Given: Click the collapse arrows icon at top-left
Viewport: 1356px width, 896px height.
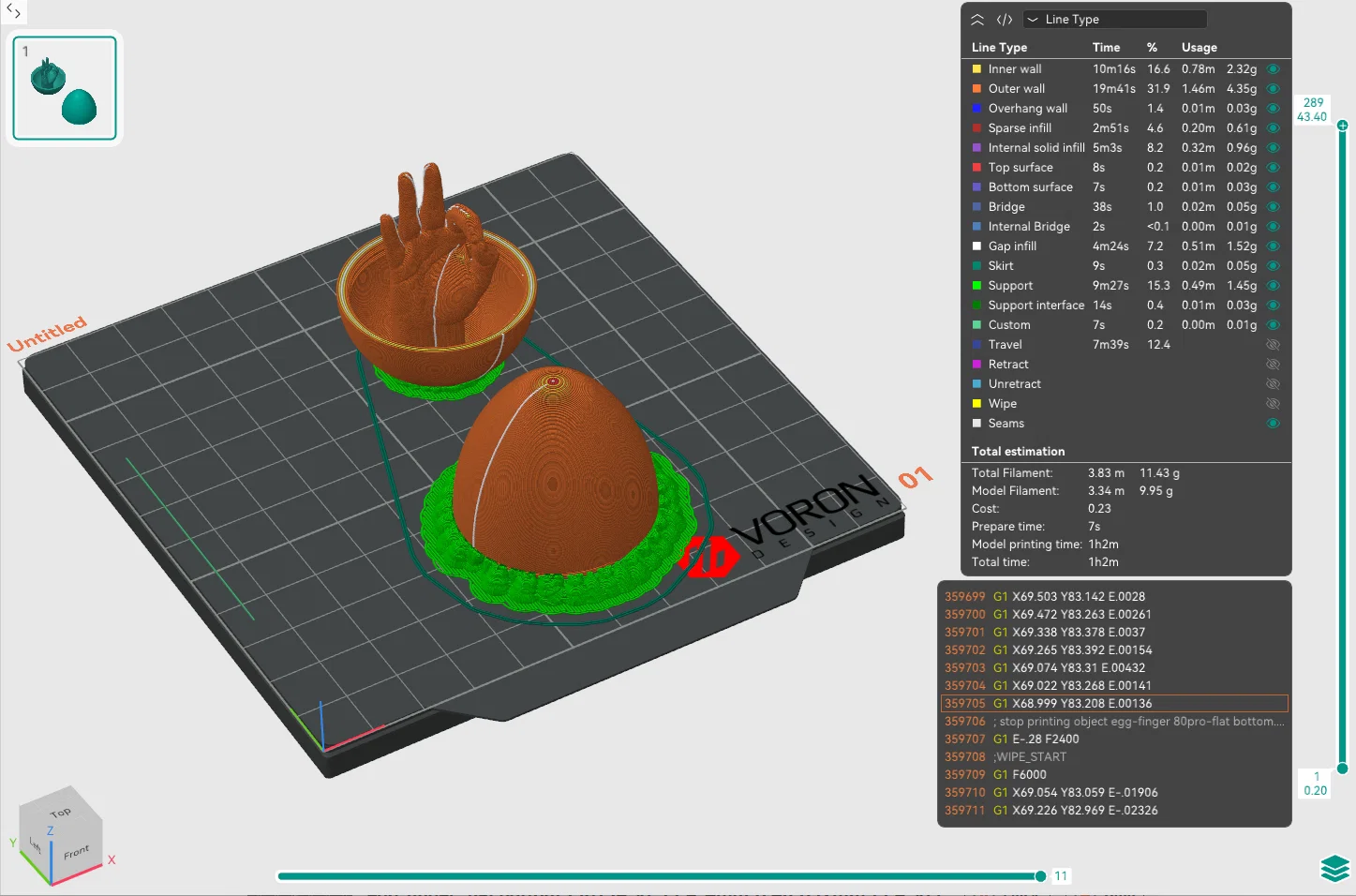Looking at the screenshot, I should (13, 11).
